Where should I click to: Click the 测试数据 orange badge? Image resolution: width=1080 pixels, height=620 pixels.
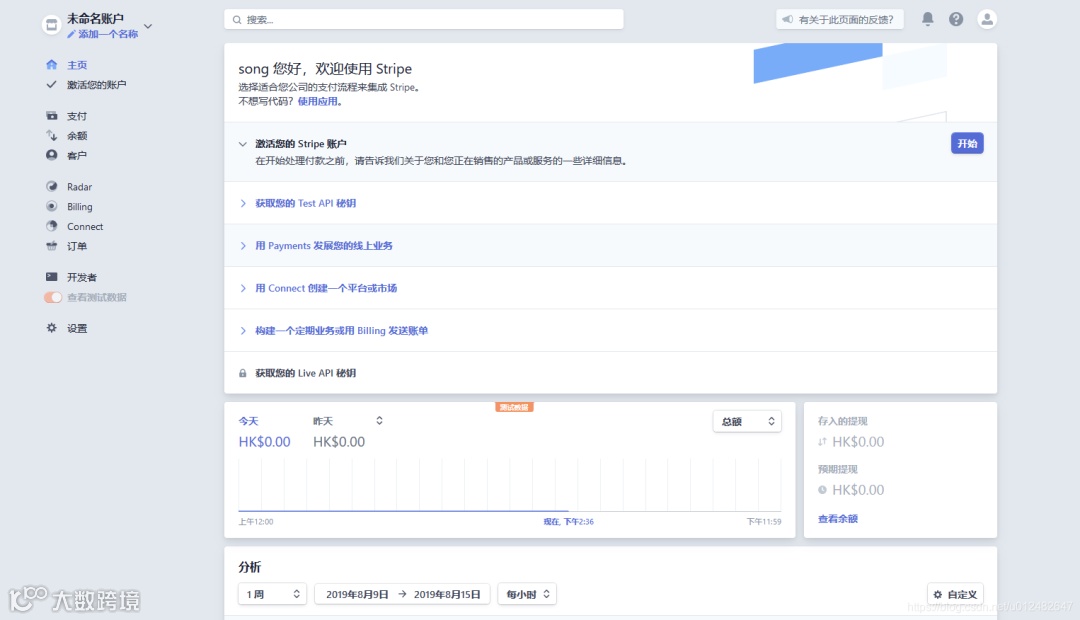[514, 407]
